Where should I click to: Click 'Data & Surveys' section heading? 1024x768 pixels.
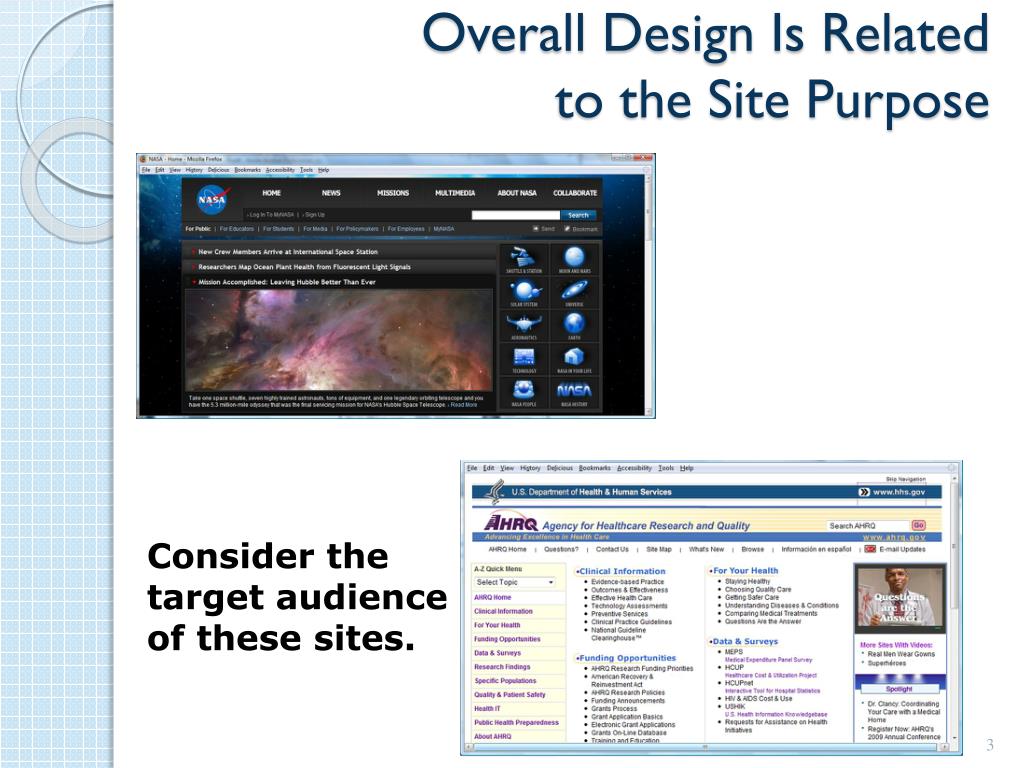745,641
